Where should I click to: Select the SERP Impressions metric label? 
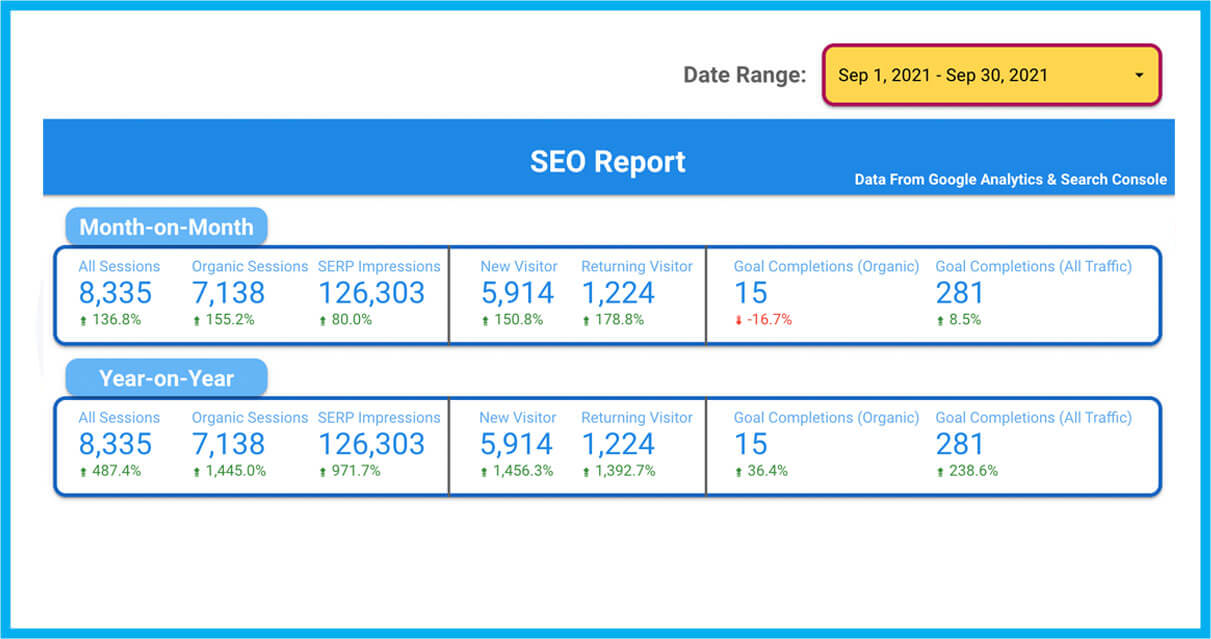(x=379, y=266)
